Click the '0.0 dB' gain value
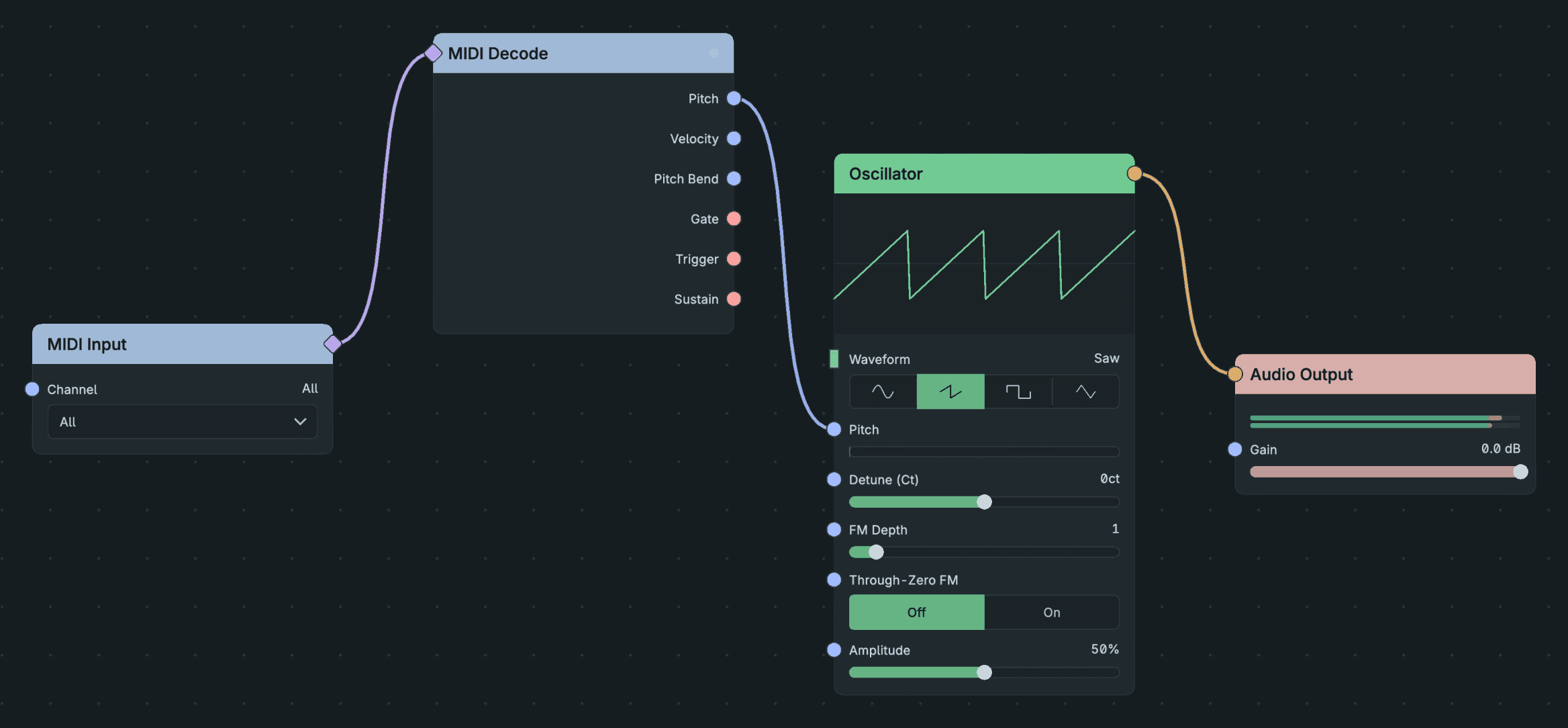The image size is (1568, 728). 1501,449
